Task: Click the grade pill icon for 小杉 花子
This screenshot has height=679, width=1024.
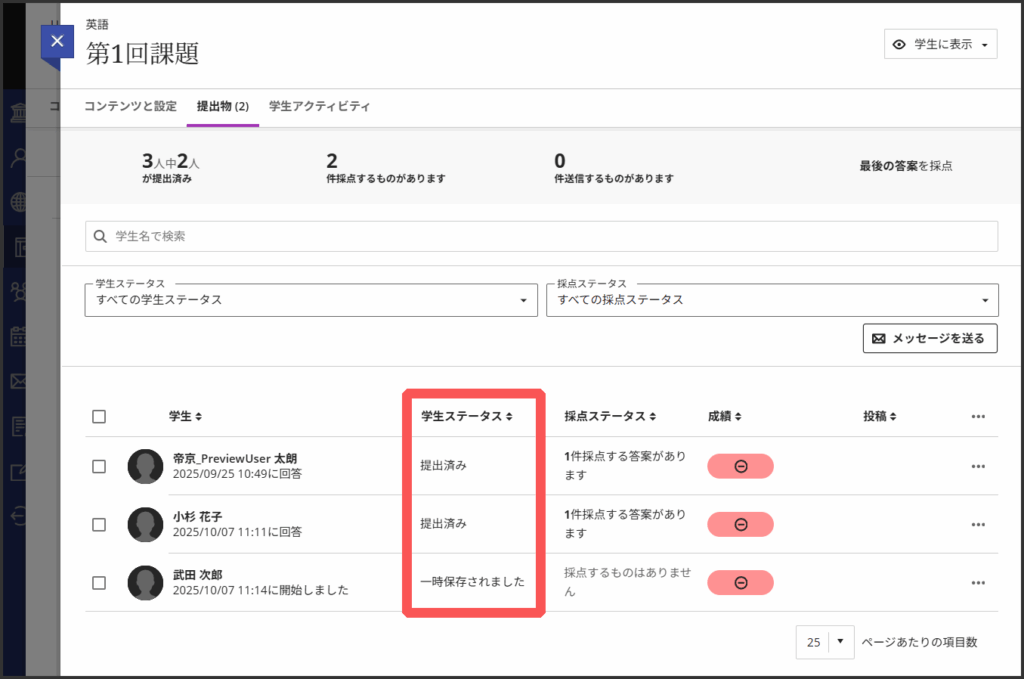Action: pos(740,524)
